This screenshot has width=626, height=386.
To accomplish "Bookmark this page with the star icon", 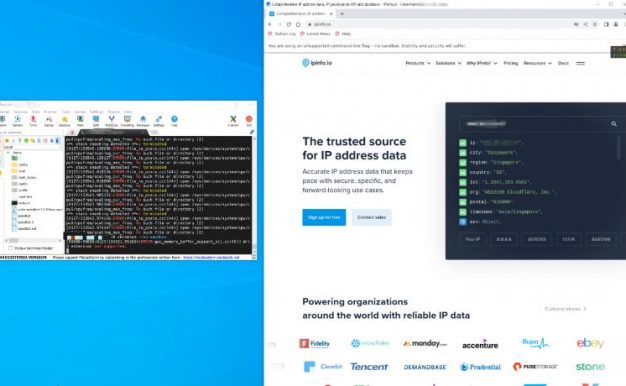I will (595, 24).
